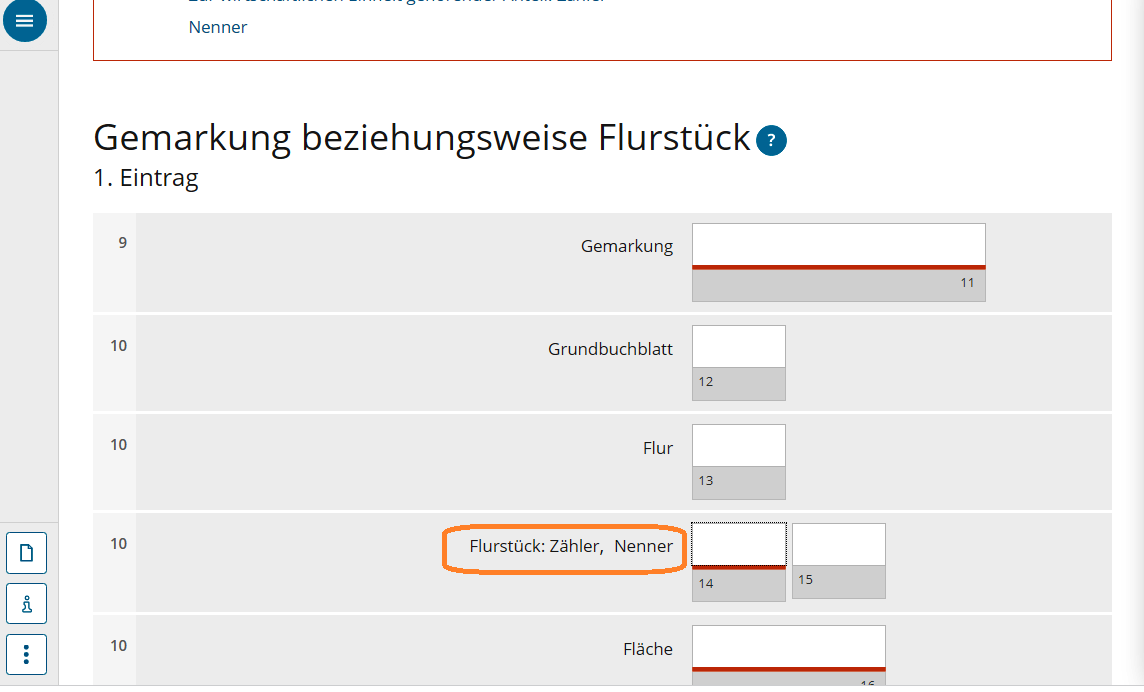Screen dimensions: 1144x692
Task: Click into the Gemarkung input field
Action: pos(838,242)
